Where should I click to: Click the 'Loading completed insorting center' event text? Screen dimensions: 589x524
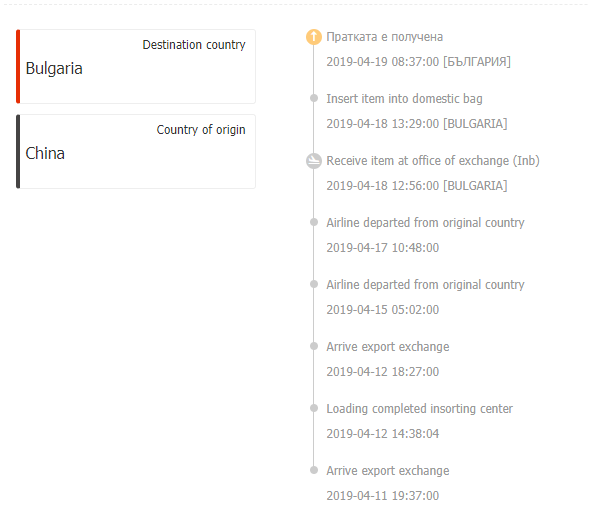(419, 409)
